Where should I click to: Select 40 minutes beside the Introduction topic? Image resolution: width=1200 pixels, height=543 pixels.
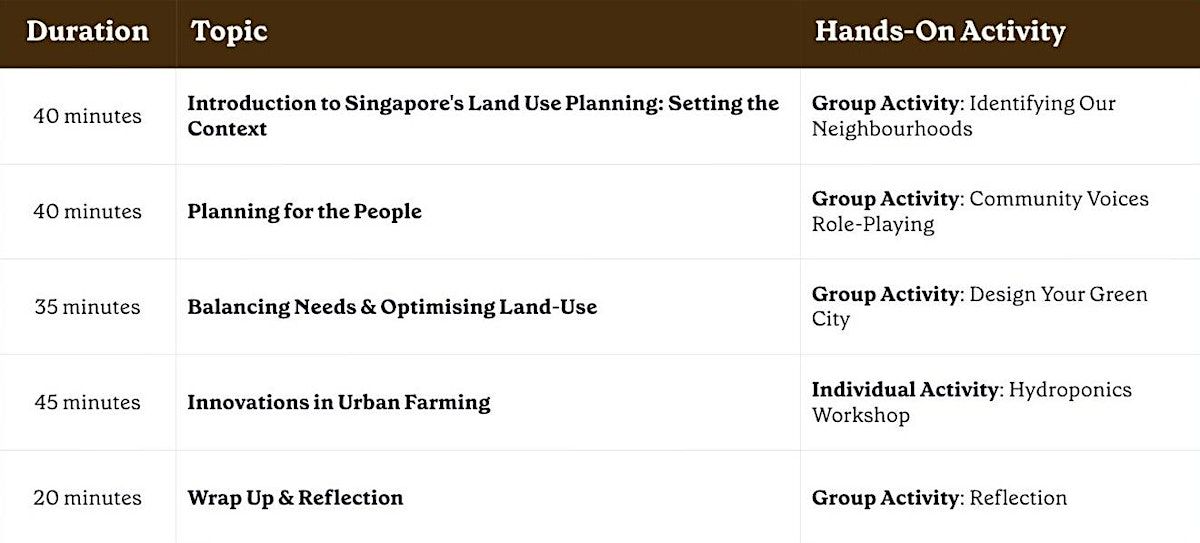pyautogui.click(x=87, y=116)
